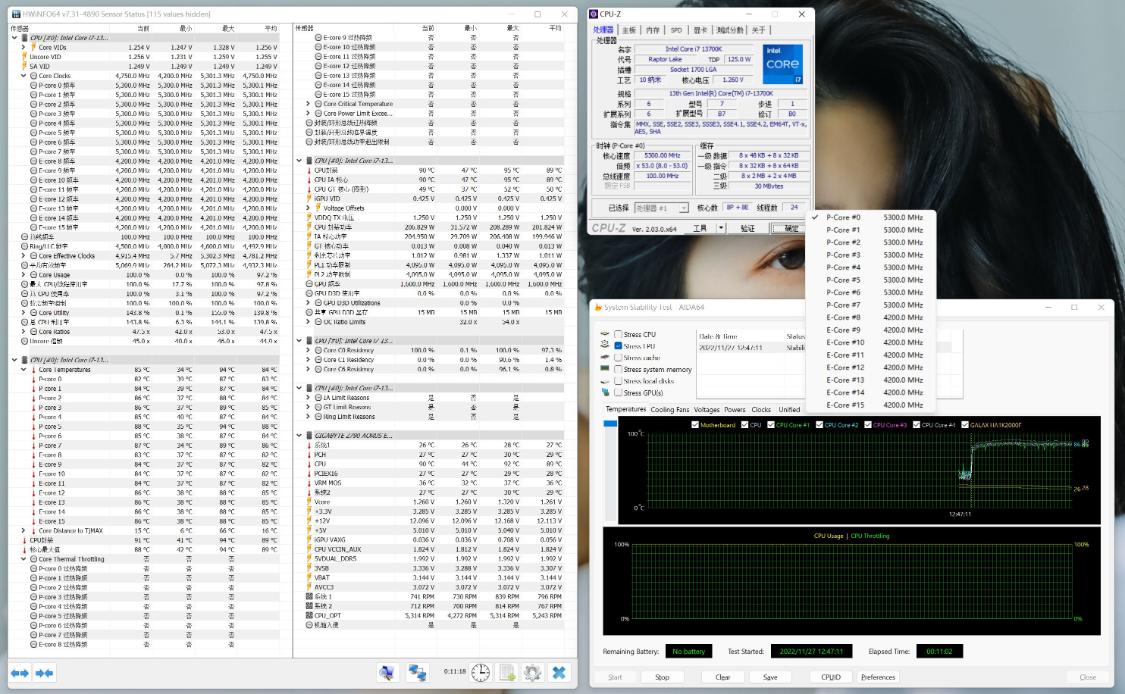Check the Stress local disks option

(x=619, y=380)
